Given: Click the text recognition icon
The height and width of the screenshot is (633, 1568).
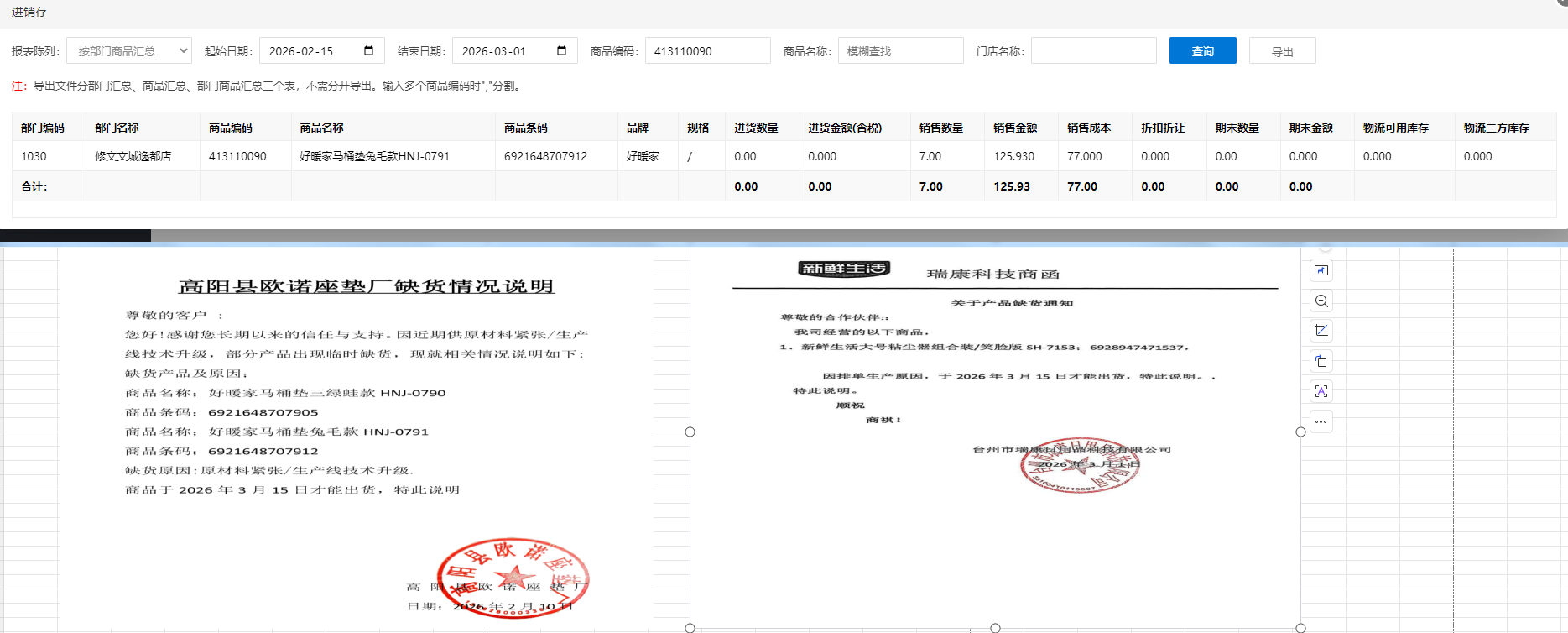Looking at the screenshot, I should click(1321, 391).
